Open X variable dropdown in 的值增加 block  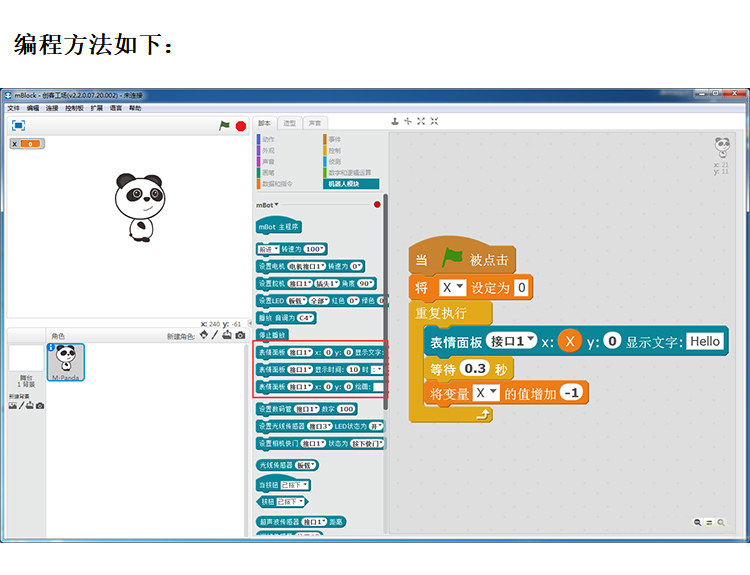tap(486, 393)
